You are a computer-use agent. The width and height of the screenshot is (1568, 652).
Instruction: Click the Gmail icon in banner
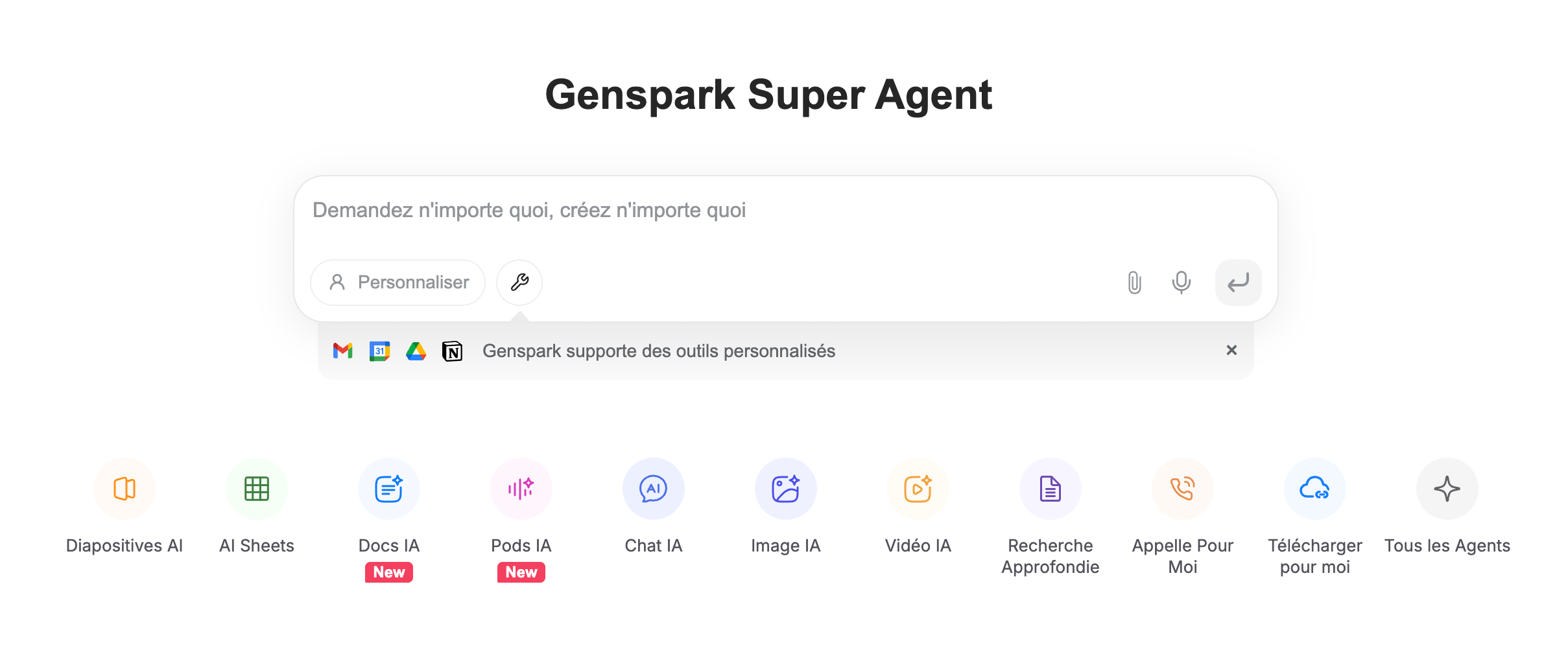[x=343, y=351]
